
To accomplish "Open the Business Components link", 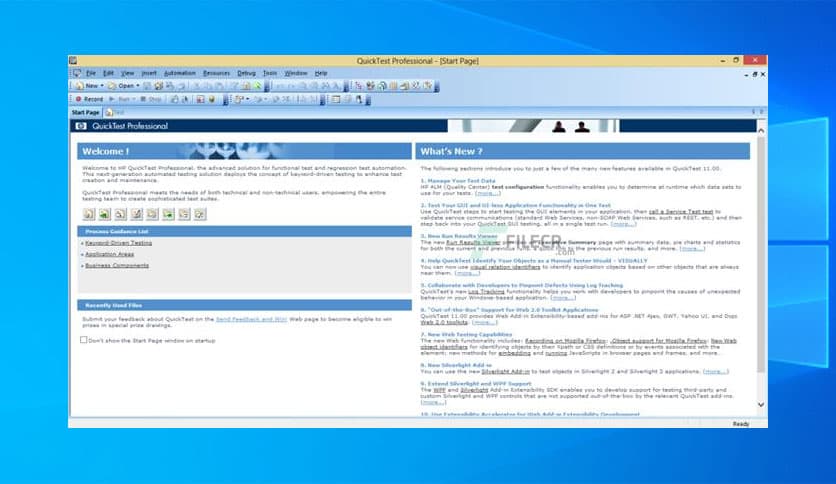I will [117, 265].
